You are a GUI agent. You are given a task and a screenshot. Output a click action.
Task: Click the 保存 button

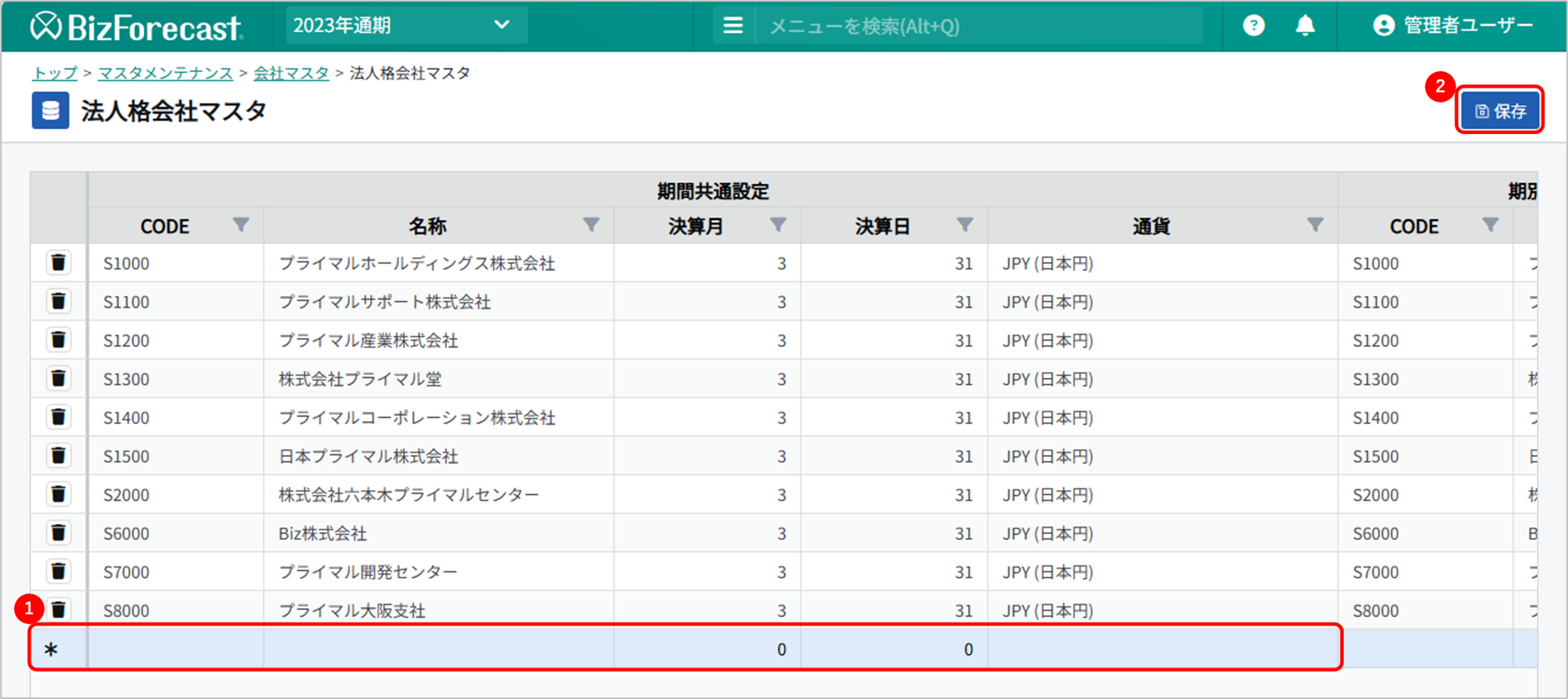1500,111
